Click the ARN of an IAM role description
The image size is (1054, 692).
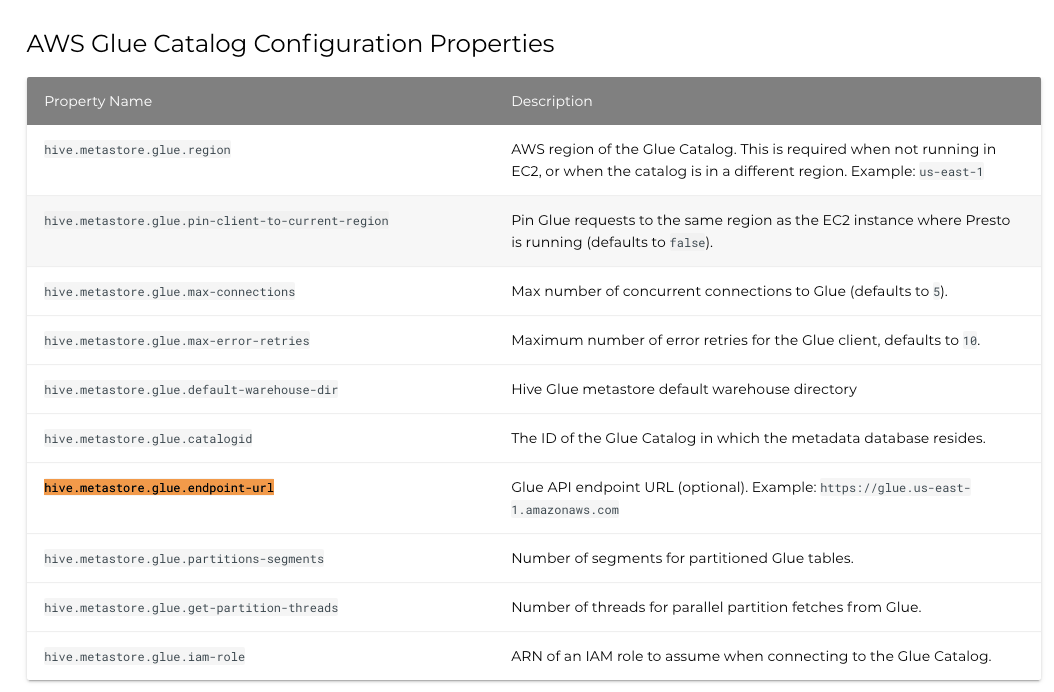[750, 656]
